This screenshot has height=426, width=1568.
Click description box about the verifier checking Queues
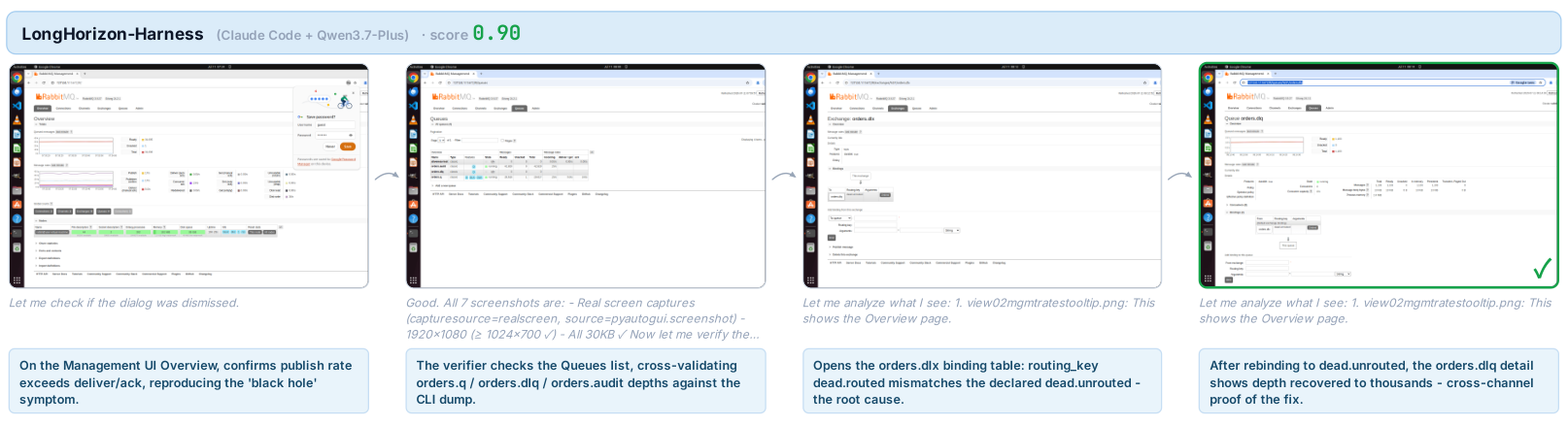tap(586, 381)
